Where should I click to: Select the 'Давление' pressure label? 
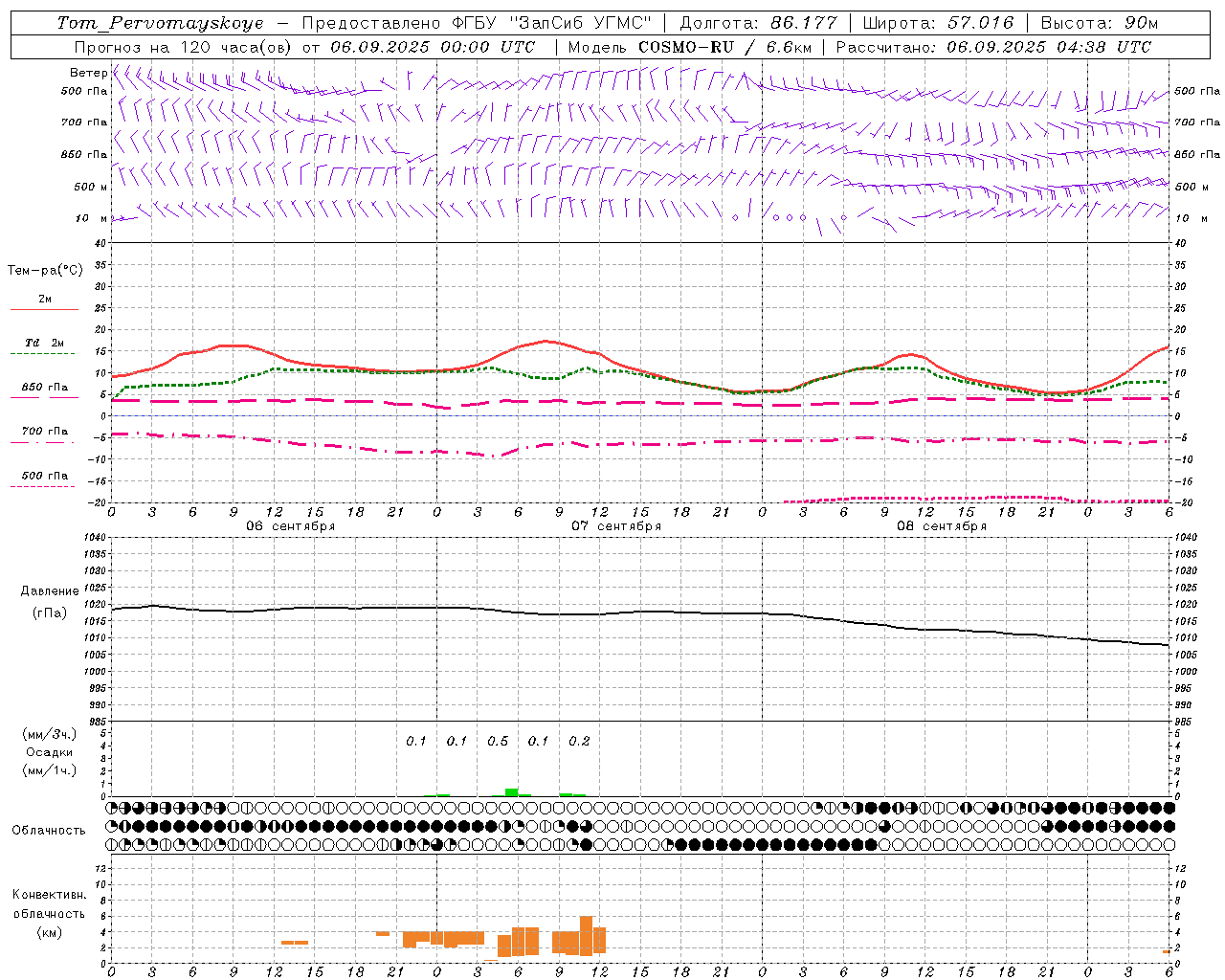50,591
